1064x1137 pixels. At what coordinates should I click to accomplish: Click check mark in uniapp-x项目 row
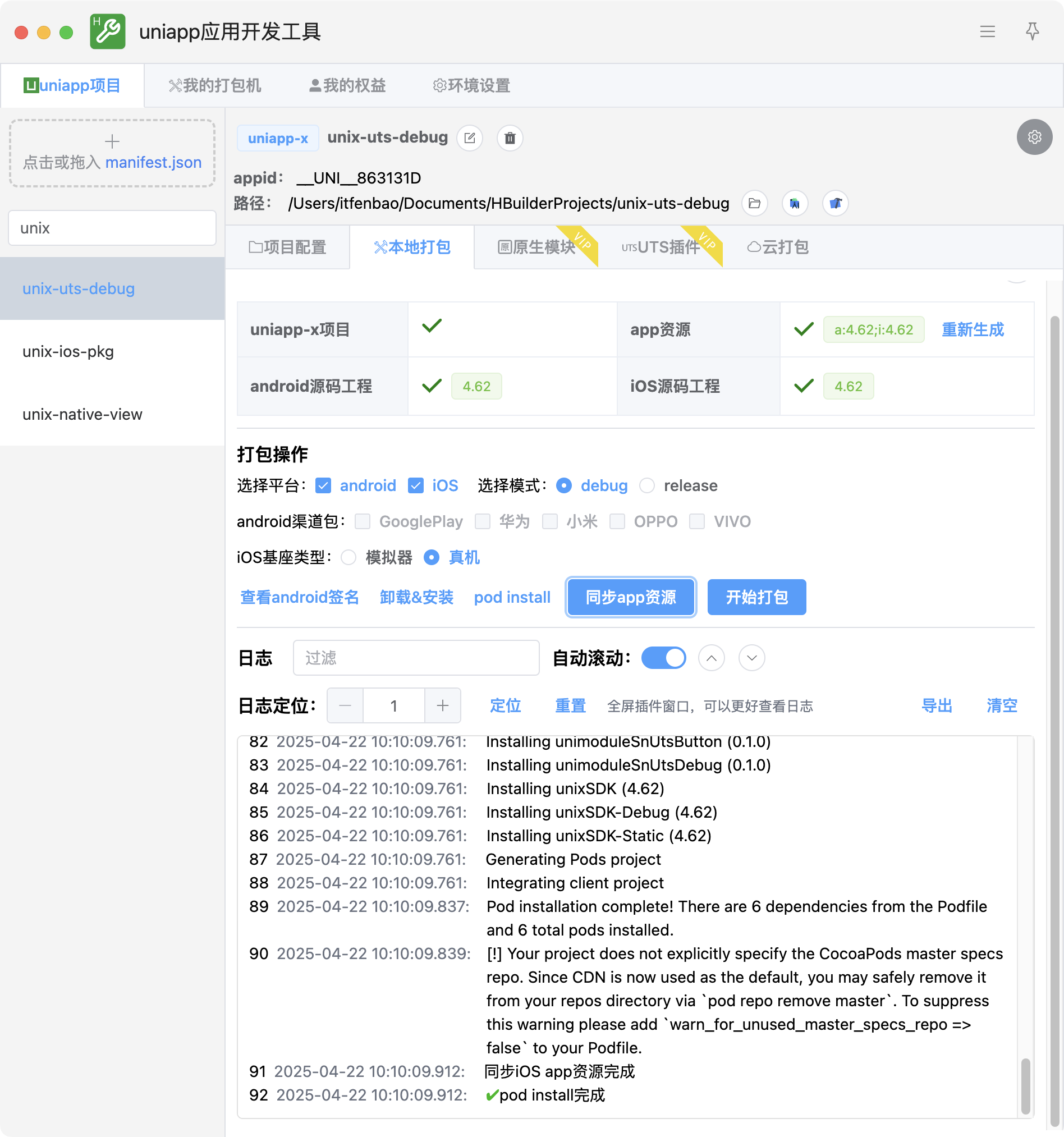coord(432,326)
